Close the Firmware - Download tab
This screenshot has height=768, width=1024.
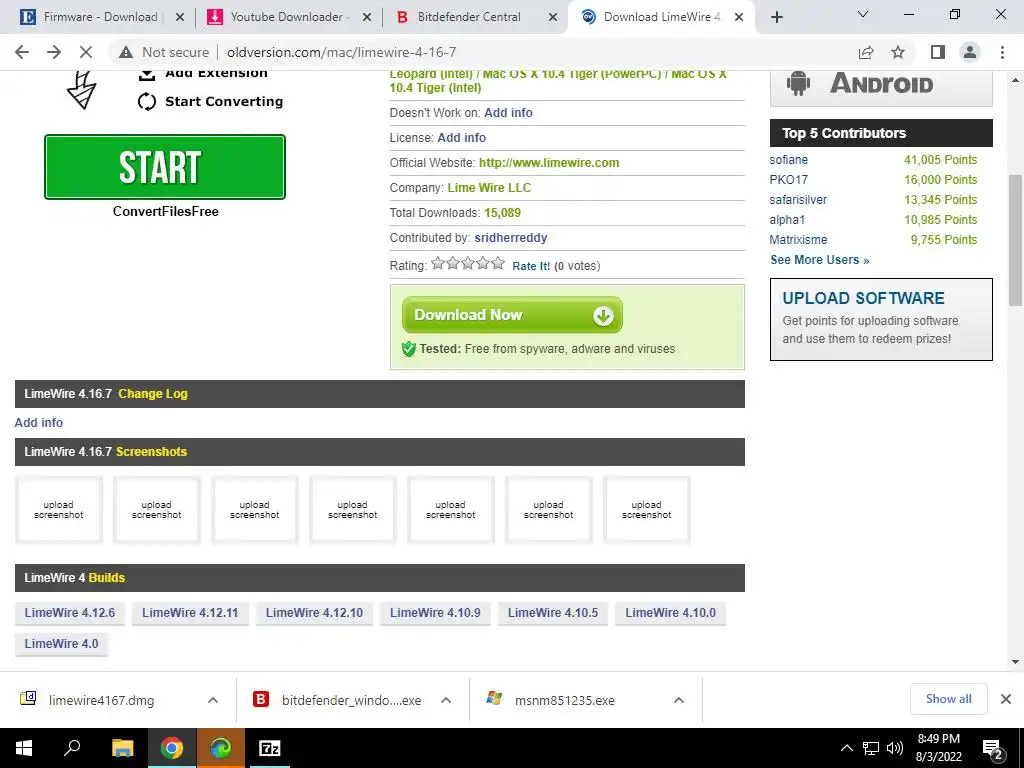[x=180, y=17]
